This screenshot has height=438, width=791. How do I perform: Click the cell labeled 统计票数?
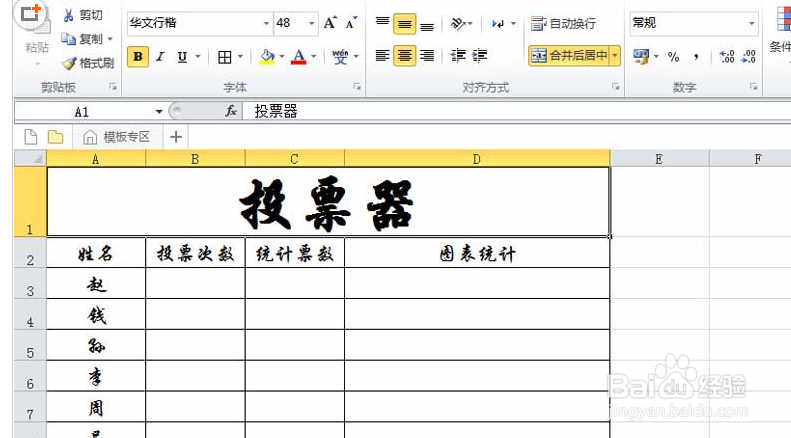pos(295,253)
